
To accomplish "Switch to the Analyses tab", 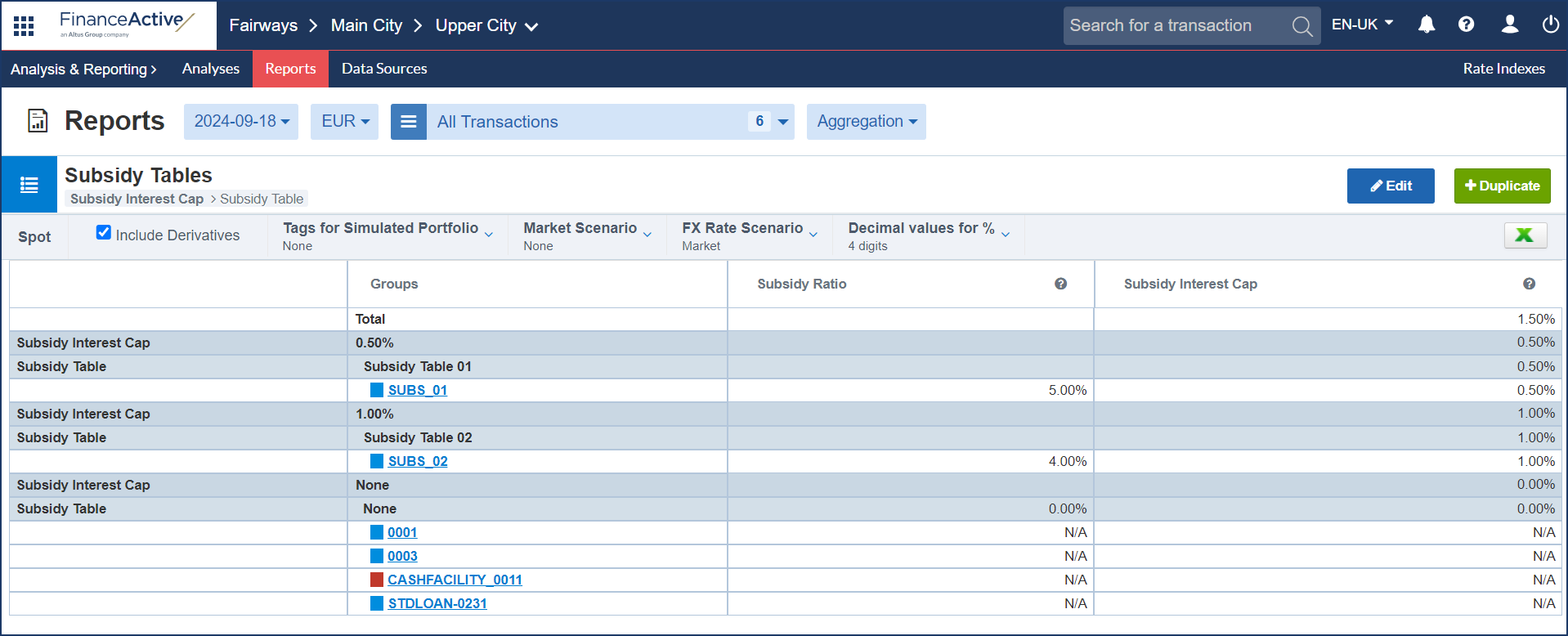I will point(210,69).
